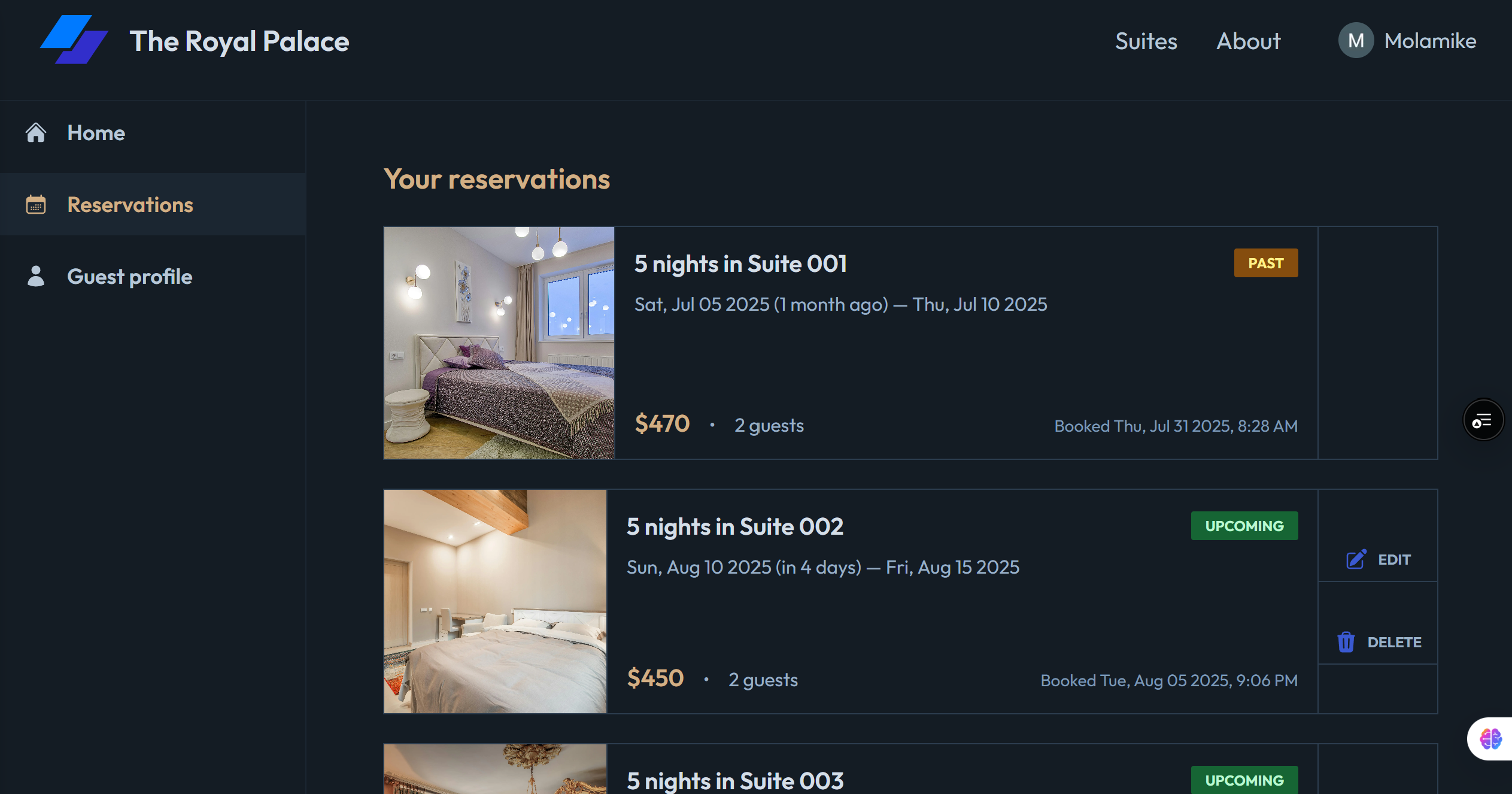This screenshot has height=794, width=1512.
Task: Click the Molamike username in header
Action: tap(1430, 41)
